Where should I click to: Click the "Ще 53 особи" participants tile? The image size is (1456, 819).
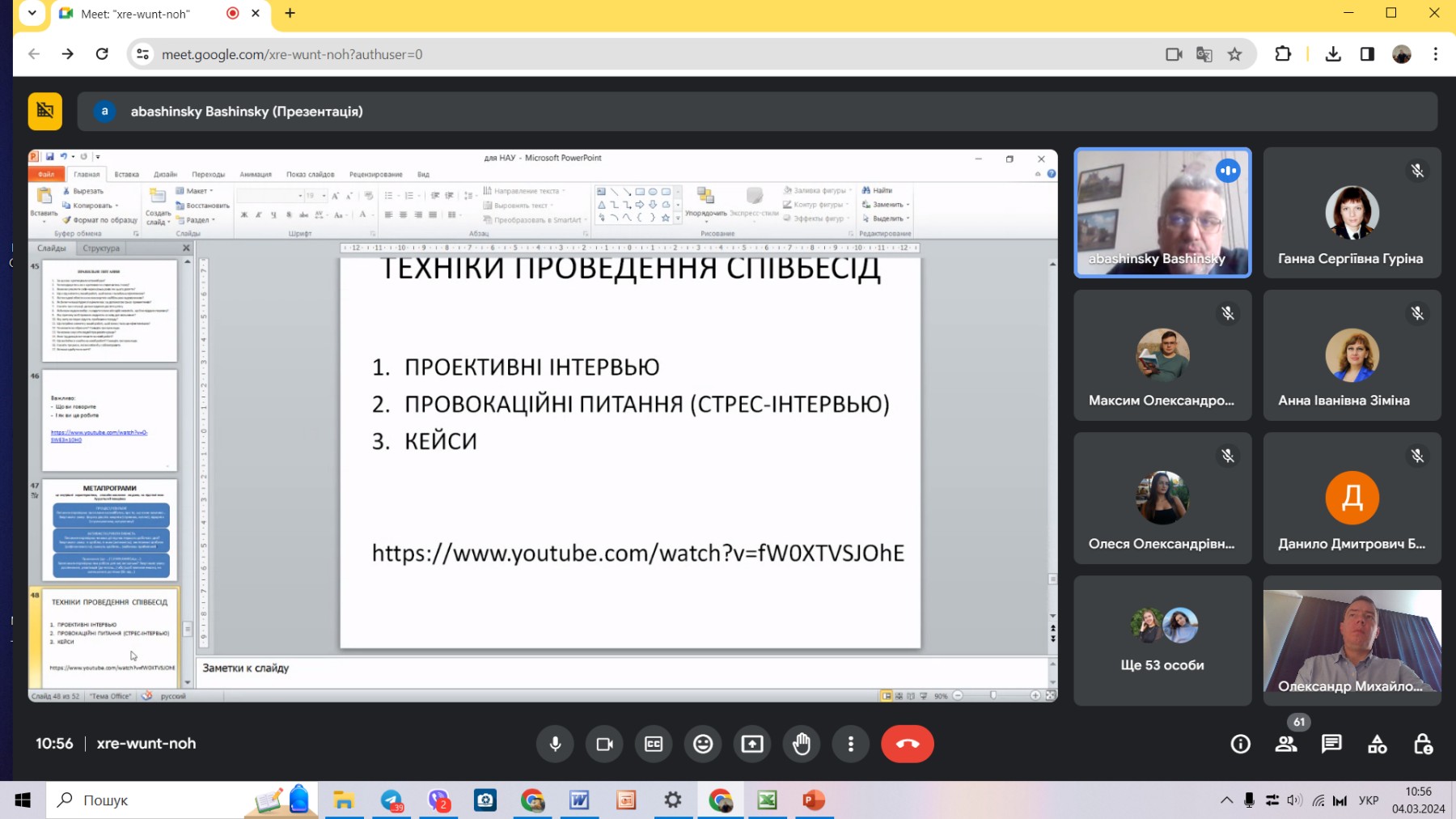(1162, 640)
